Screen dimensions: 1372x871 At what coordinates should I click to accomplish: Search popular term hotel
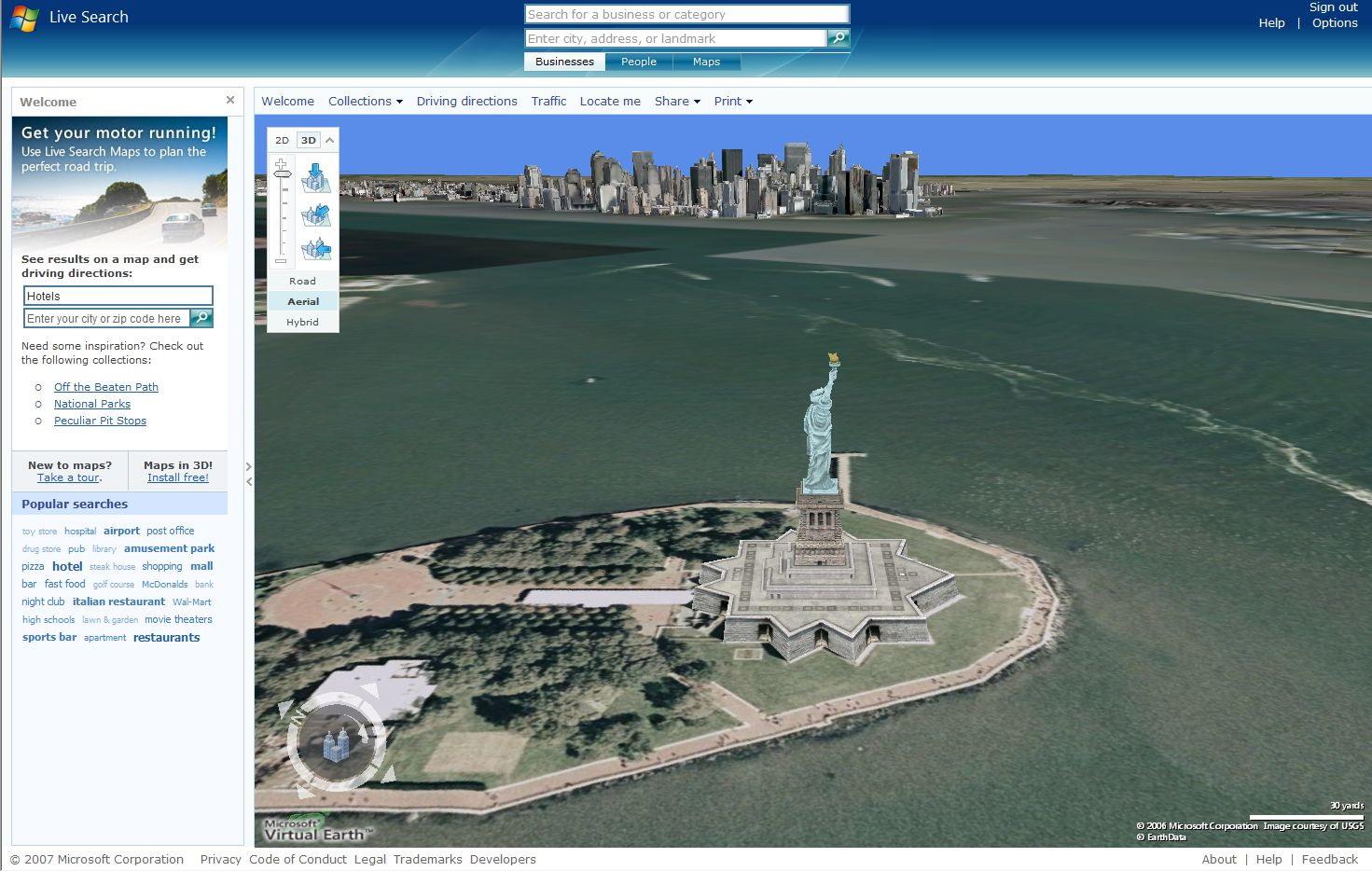pos(67,566)
